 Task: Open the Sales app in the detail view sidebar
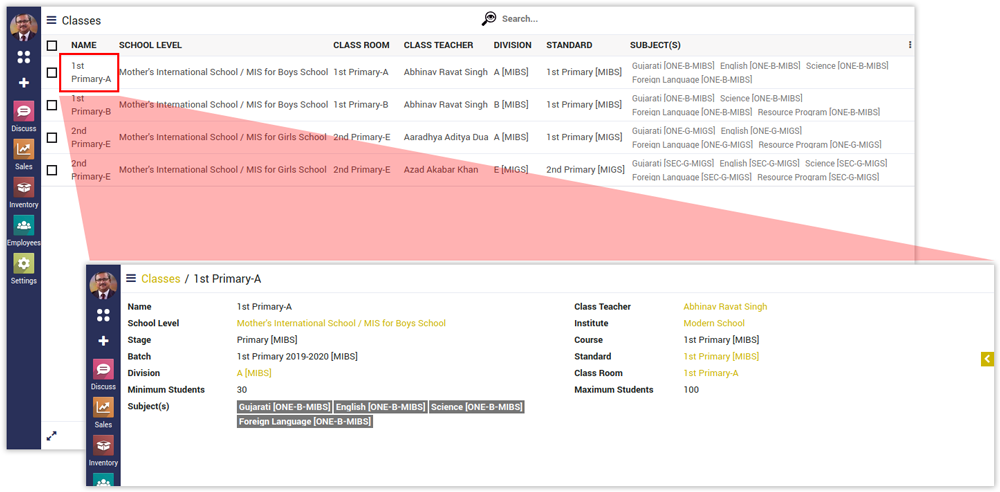pyautogui.click(x=103, y=410)
